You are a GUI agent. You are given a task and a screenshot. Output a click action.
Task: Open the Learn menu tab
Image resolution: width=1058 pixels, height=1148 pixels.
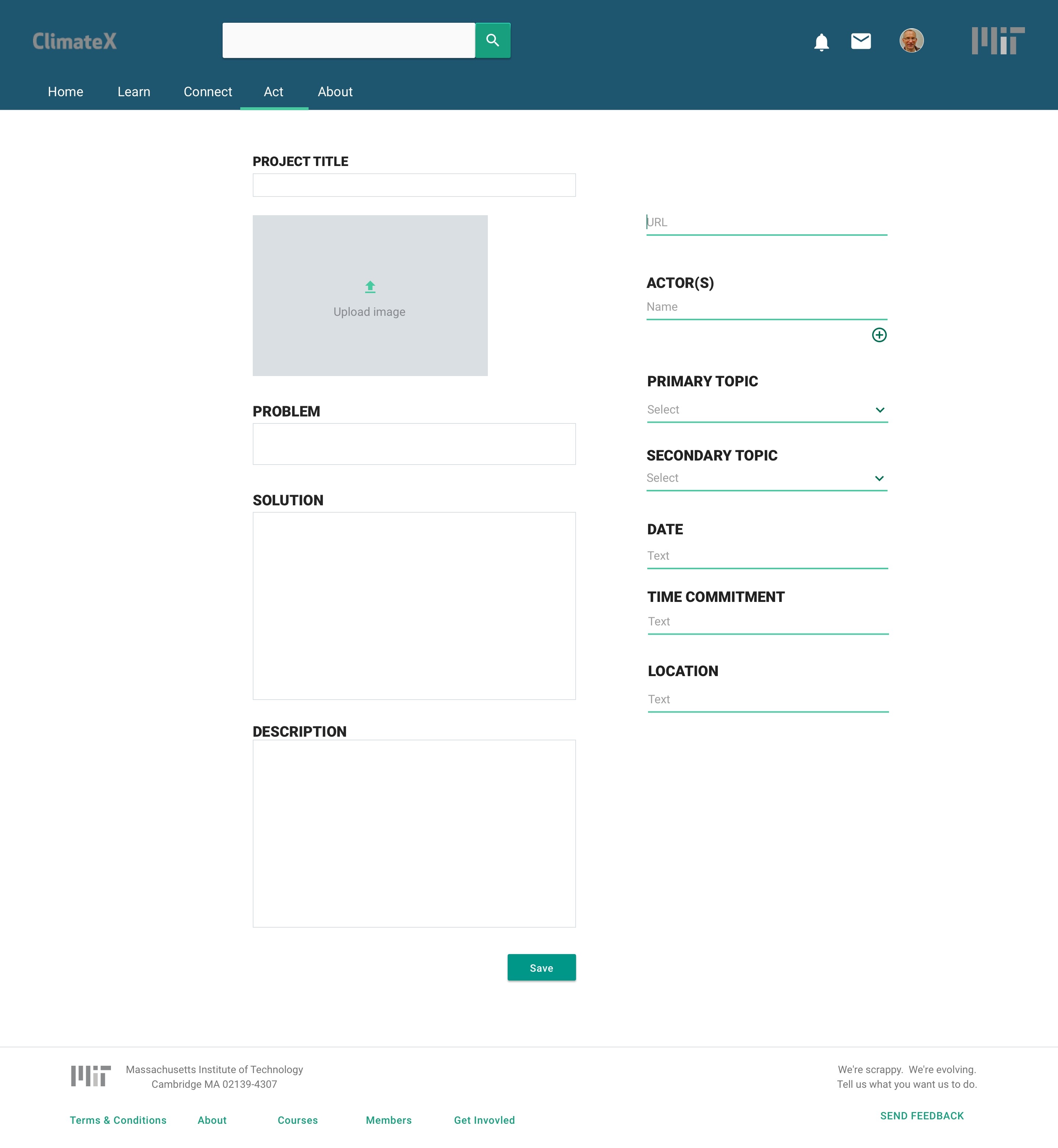133,91
